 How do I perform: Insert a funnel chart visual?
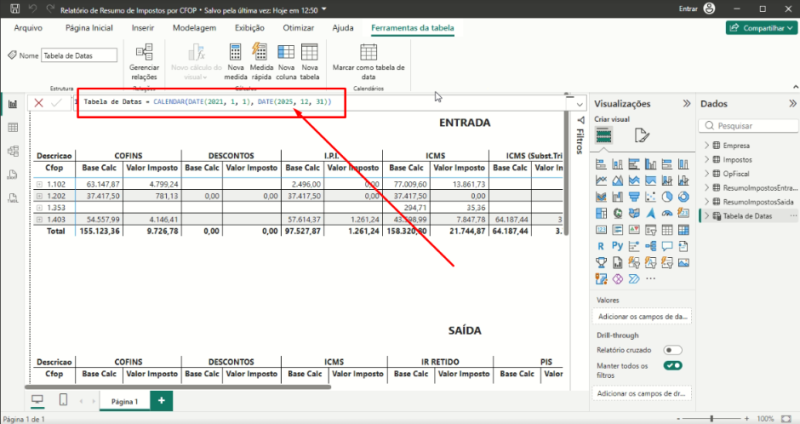634,197
